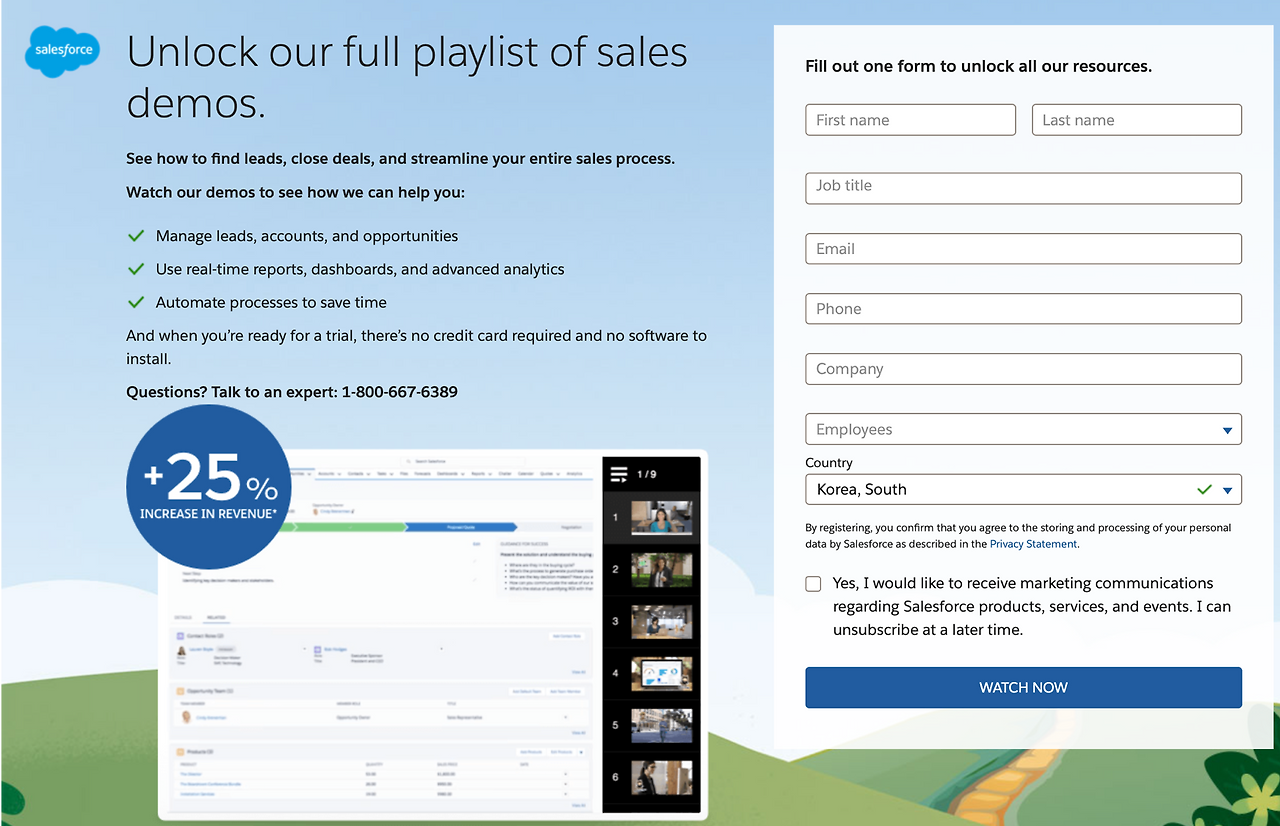Click "Watch our demos to see" line
Screen dimensions: 1280x826
pyautogui.click(x=296, y=192)
